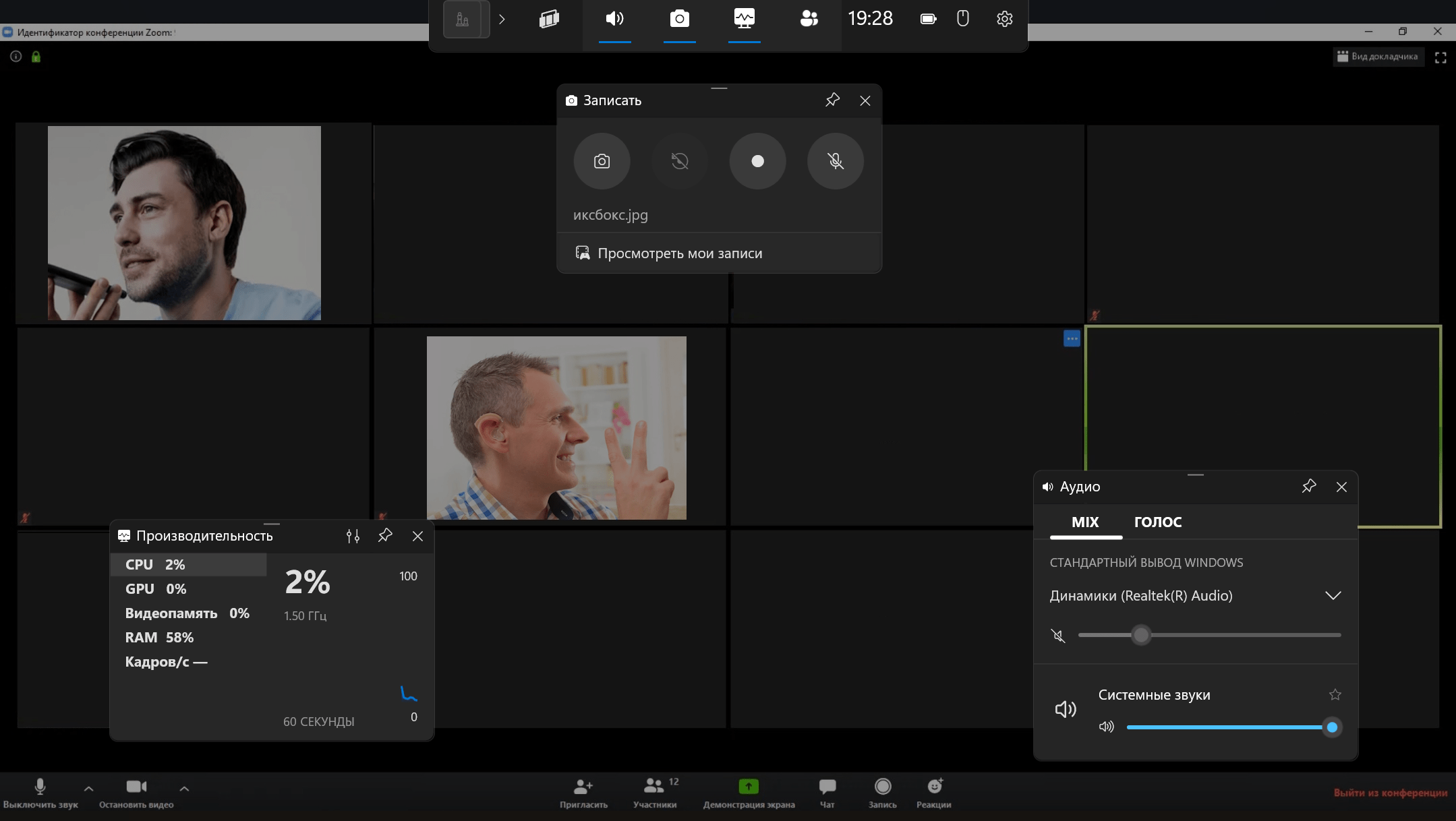The width and height of the screenshot is (1456, 821).
Task: Open 'Просмотреть мои записи' link
Action: pos(679,253)
